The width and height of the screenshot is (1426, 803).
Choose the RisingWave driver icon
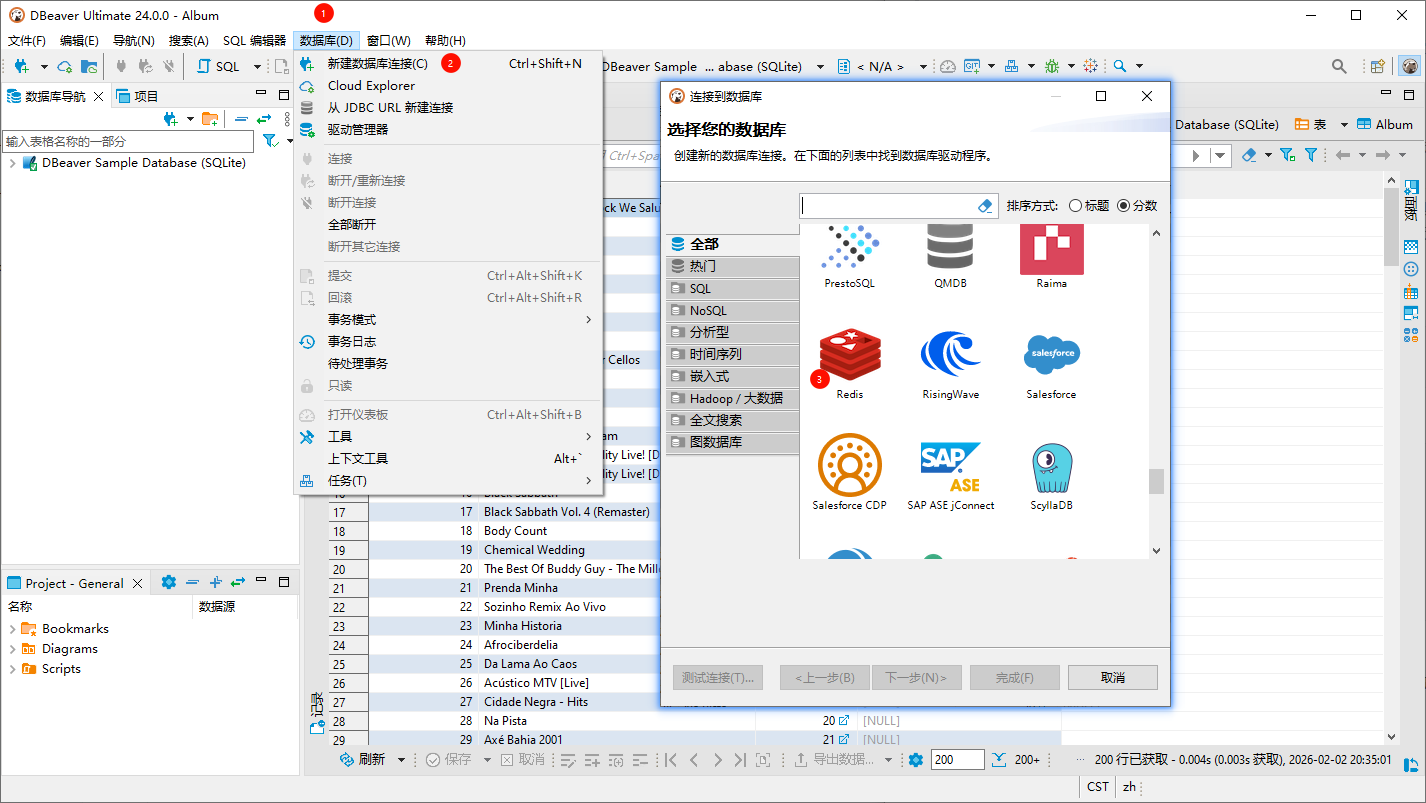click(950, 363)
